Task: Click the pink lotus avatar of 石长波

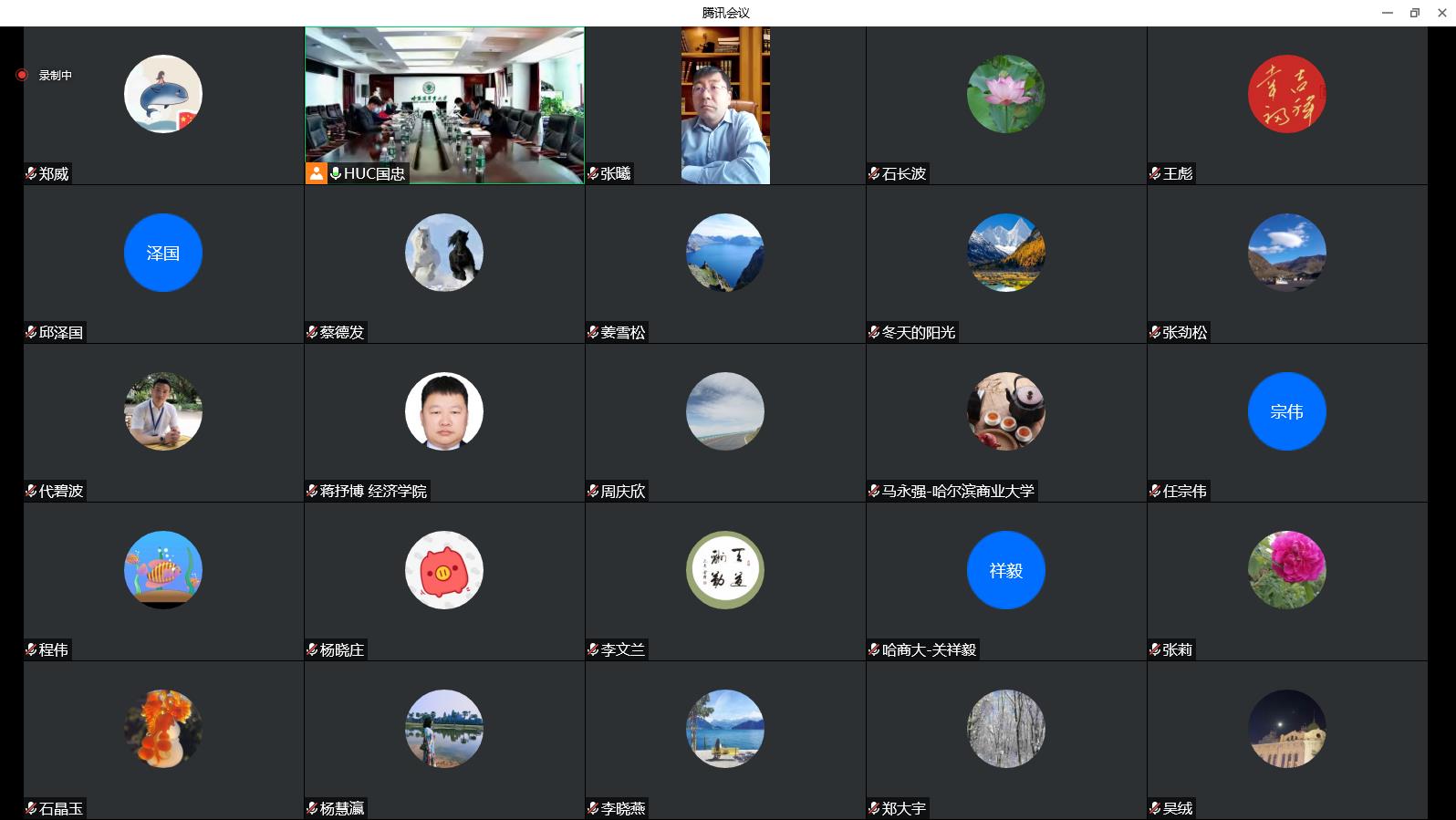Action: (x=1005, y=94)
